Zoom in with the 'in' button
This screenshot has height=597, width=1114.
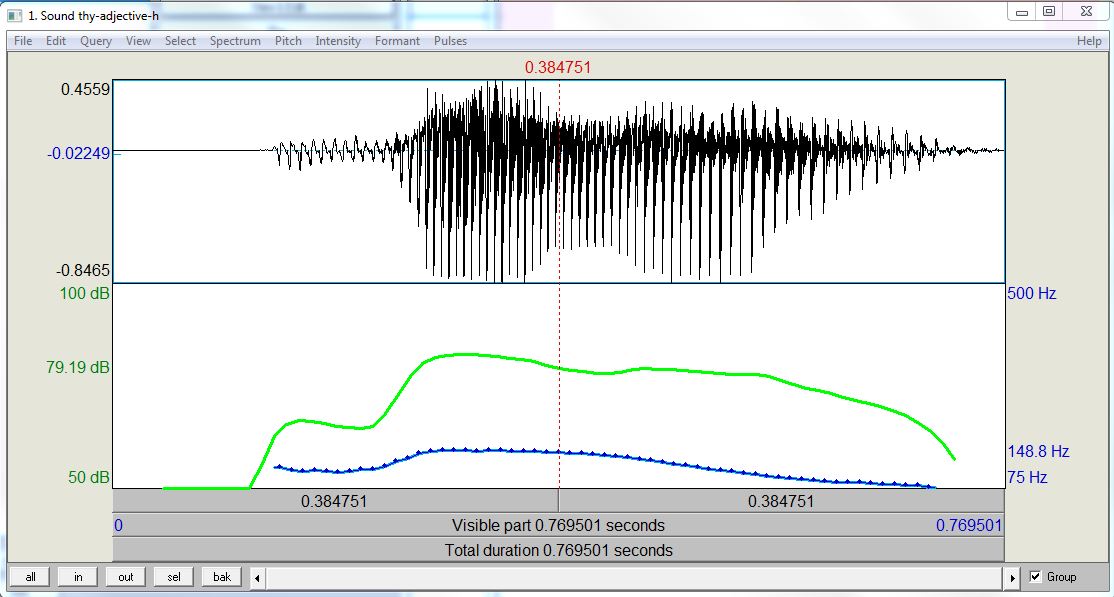pyautogui.click(x=78, y=576)
